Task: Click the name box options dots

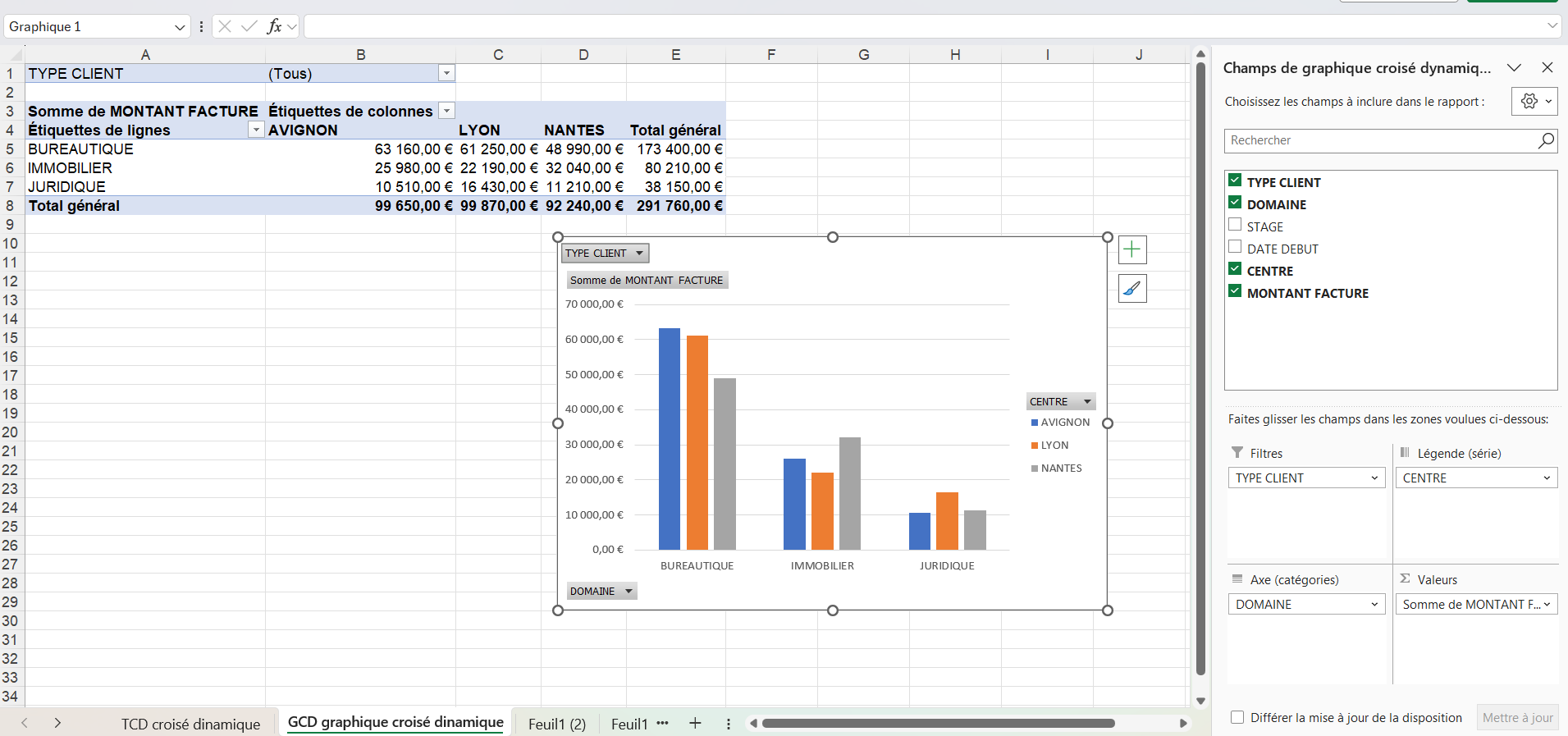Action: point(201,26)
